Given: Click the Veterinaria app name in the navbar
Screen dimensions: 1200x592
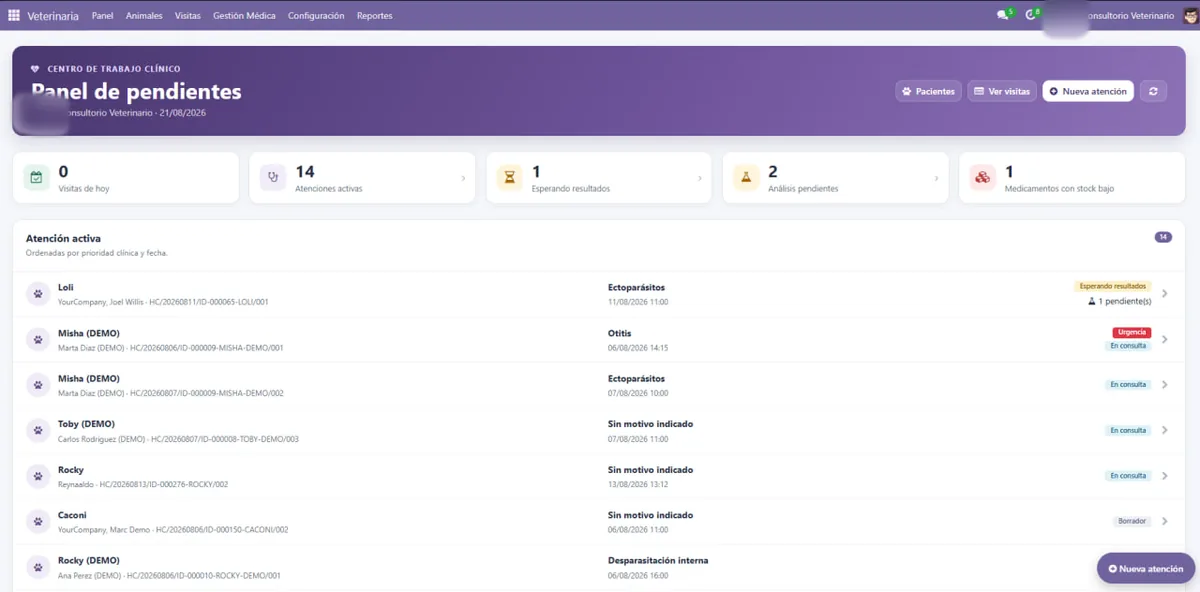Looking at the screenshot, I should point(53,16).
